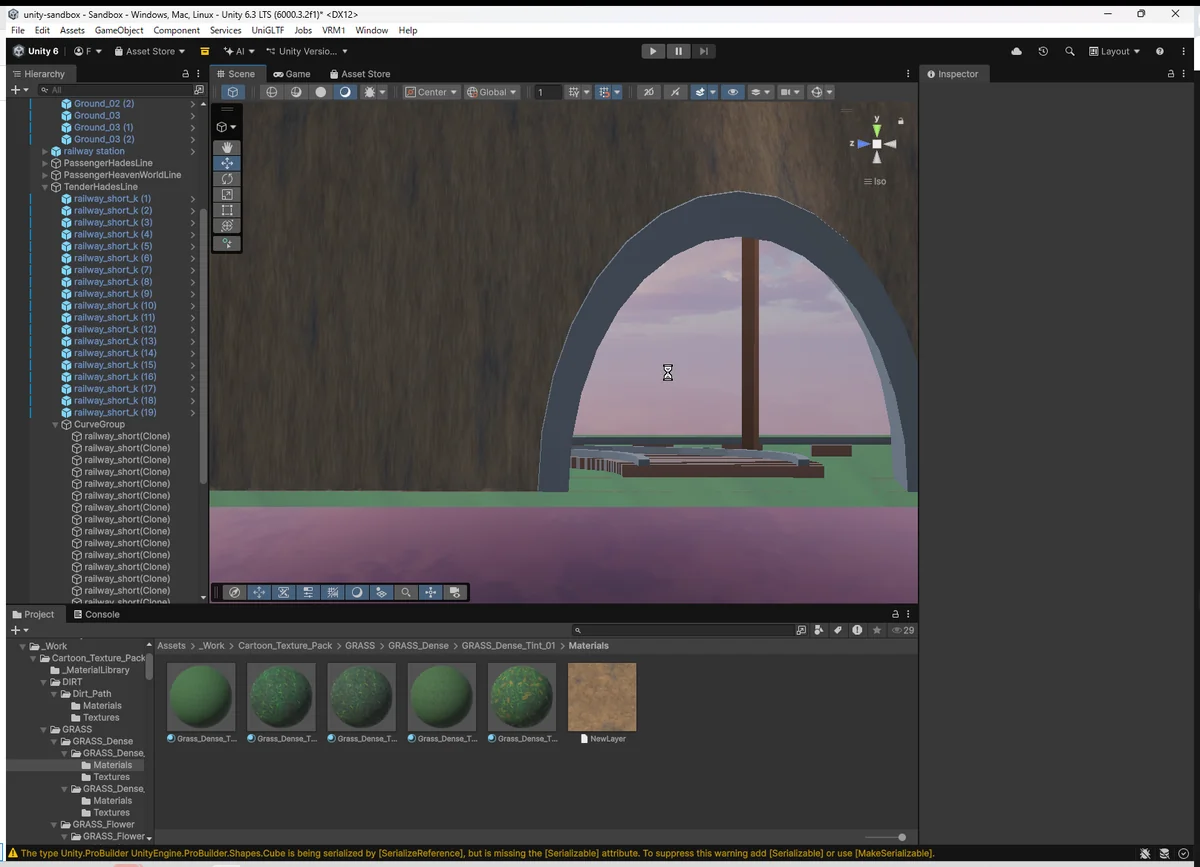Click the global search magnifier icon
Image resolution: width=1200 pixels, height=867 pixels.
click(1069, 51)
